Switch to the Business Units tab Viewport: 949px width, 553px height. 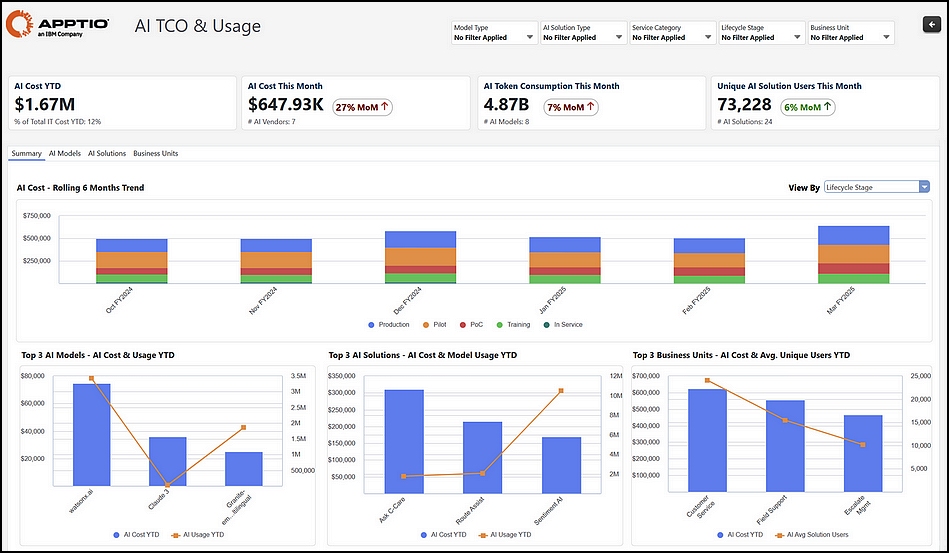(x=156, y=154)
